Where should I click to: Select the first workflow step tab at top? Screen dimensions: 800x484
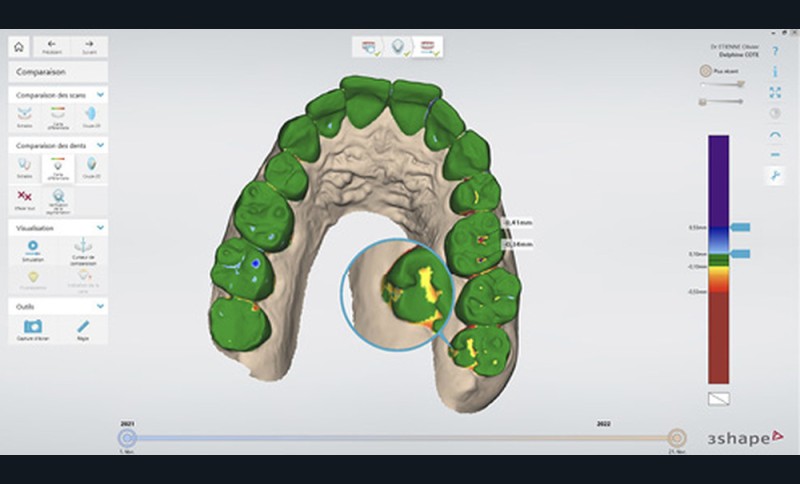coord(368,46)
